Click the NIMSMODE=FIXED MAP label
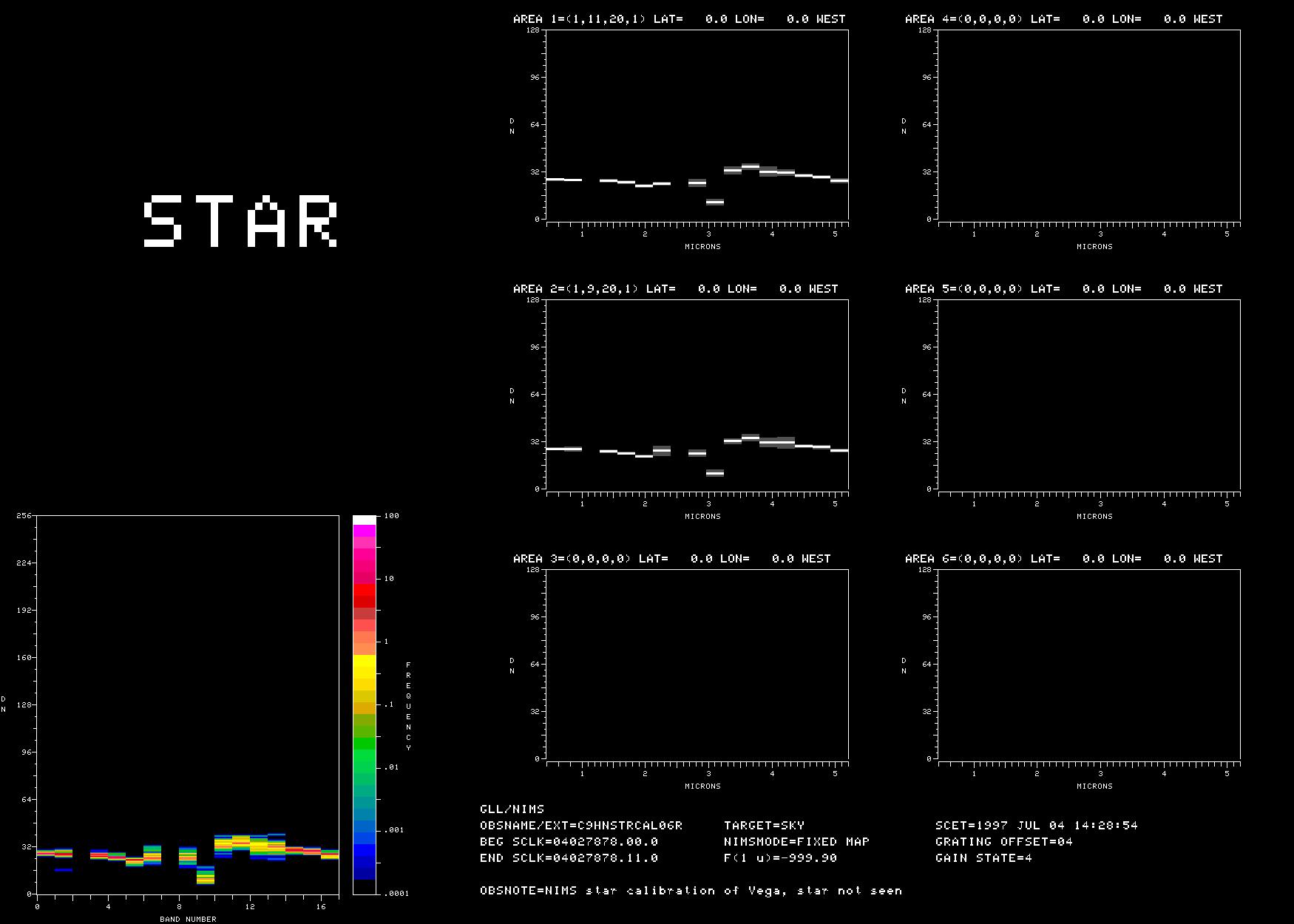 [x=796, y=841]
